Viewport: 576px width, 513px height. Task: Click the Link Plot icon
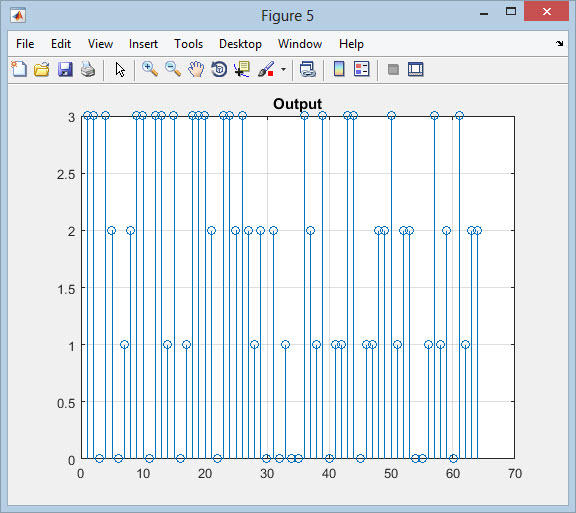coord(307,69)
